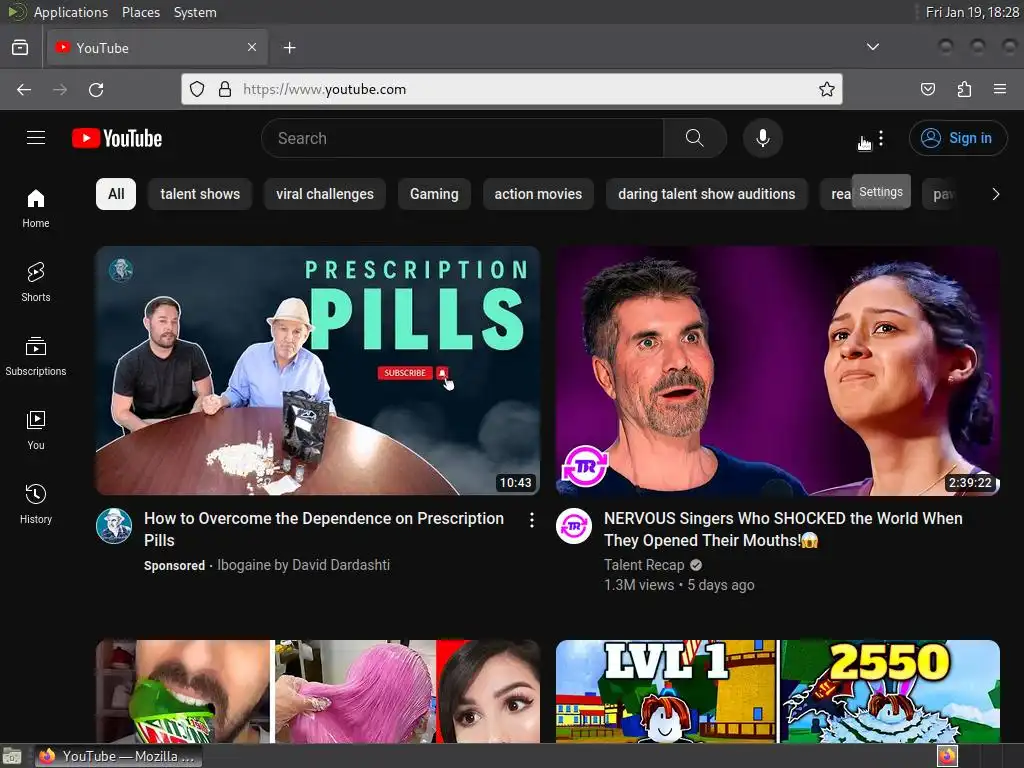Click the browser URL address bar

[x=511, y=89]
